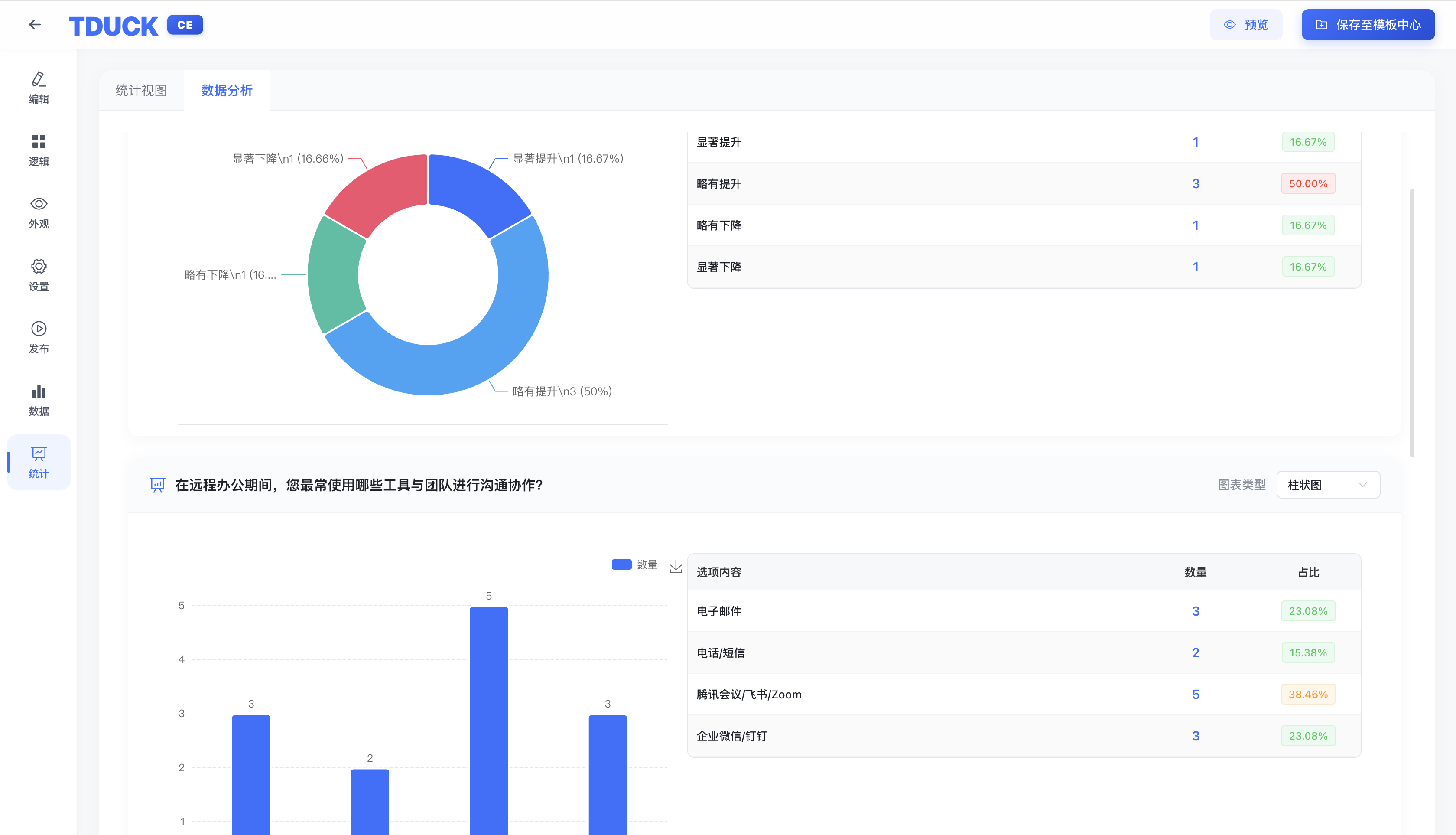
Task: Click the 图表类型 label text
Action: coord(1241,485)
